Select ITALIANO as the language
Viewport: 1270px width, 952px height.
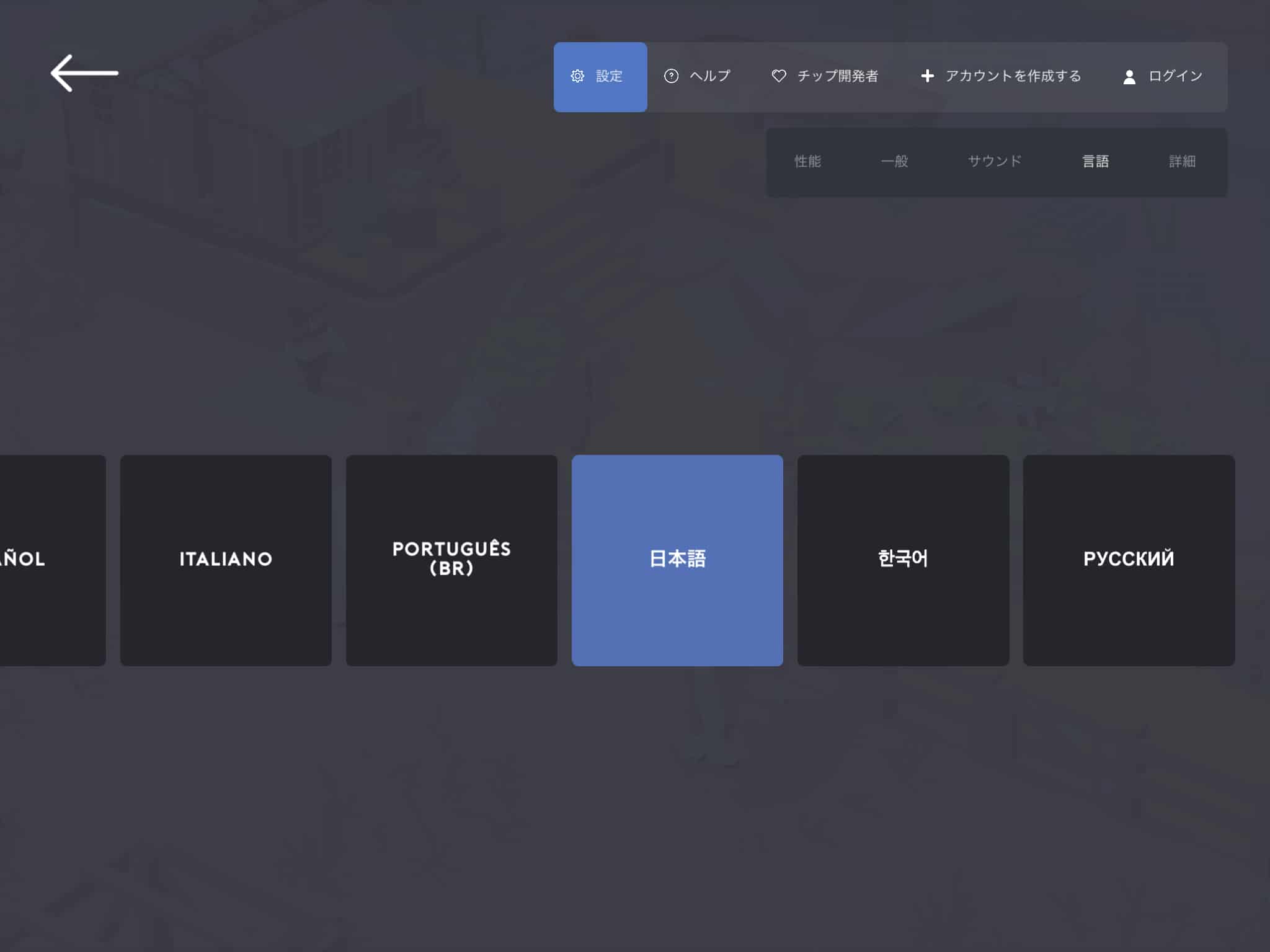pyautogui.click(x=225, y=559)
